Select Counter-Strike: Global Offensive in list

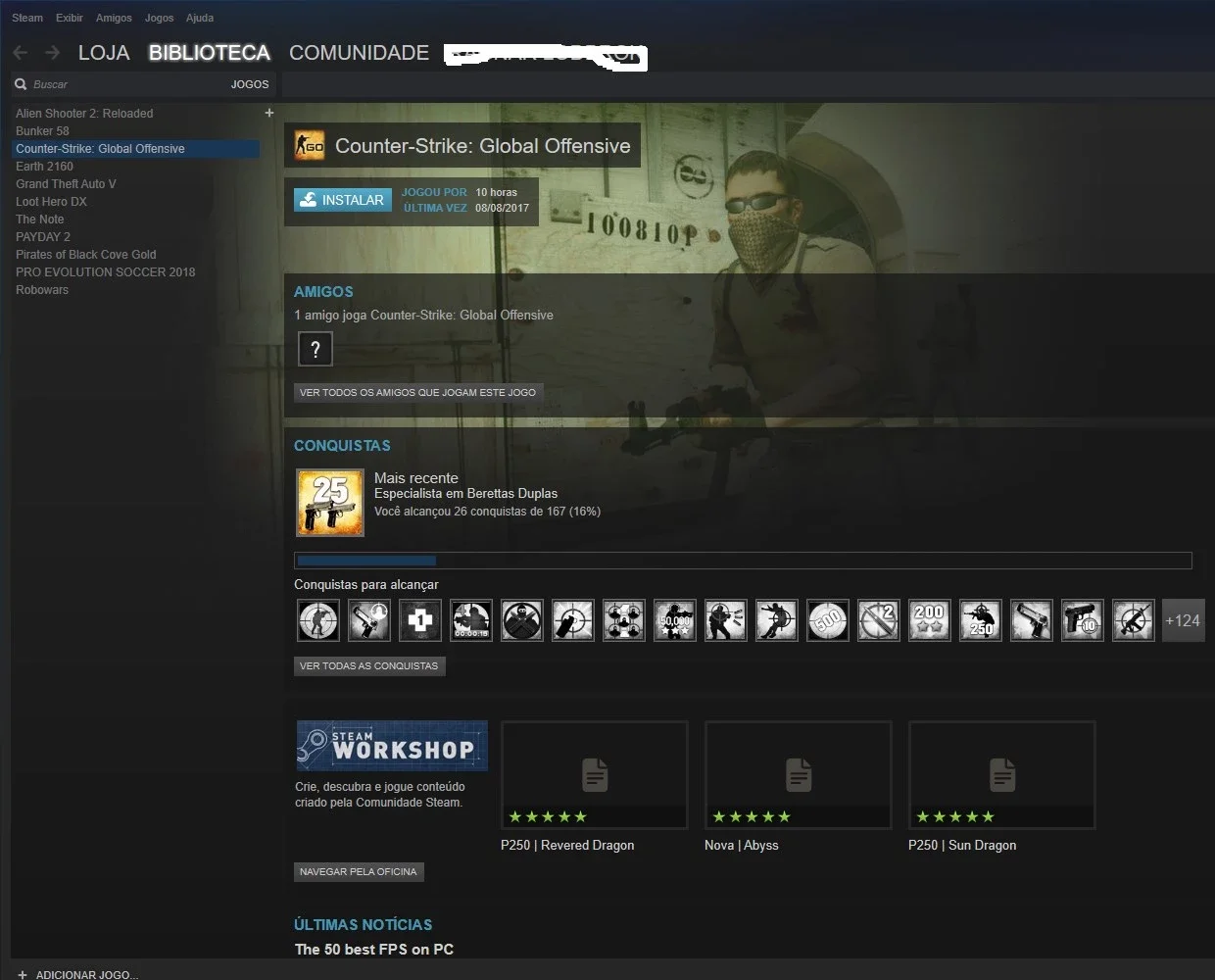[x=136, y=149]
